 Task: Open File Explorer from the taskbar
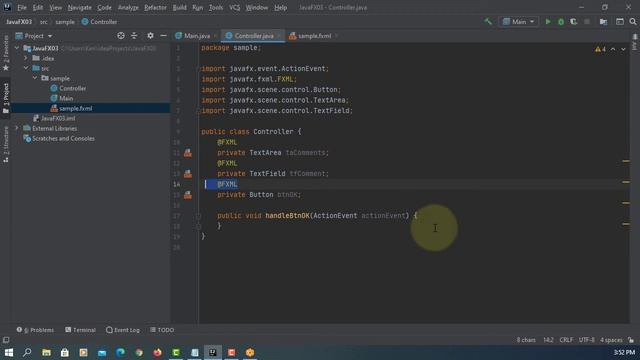(x=46, y=352)
